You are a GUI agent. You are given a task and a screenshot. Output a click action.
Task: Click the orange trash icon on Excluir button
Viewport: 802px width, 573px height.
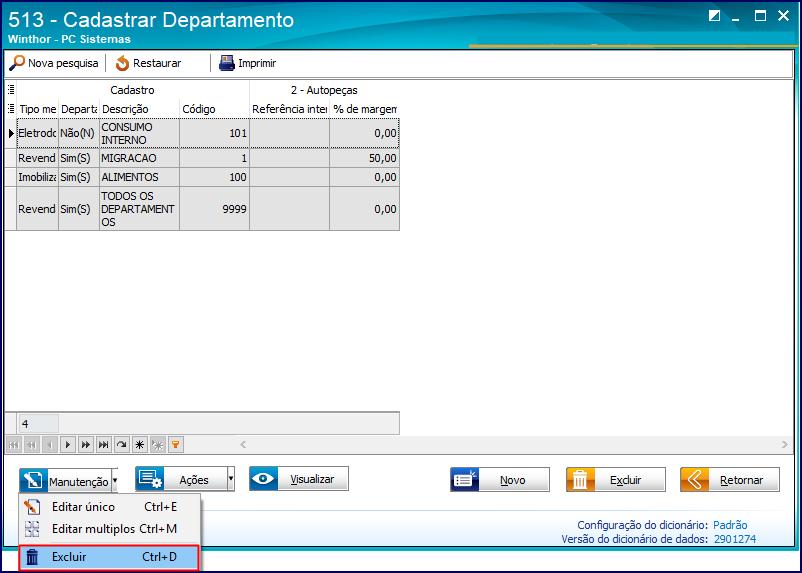(x=581, y=480)
